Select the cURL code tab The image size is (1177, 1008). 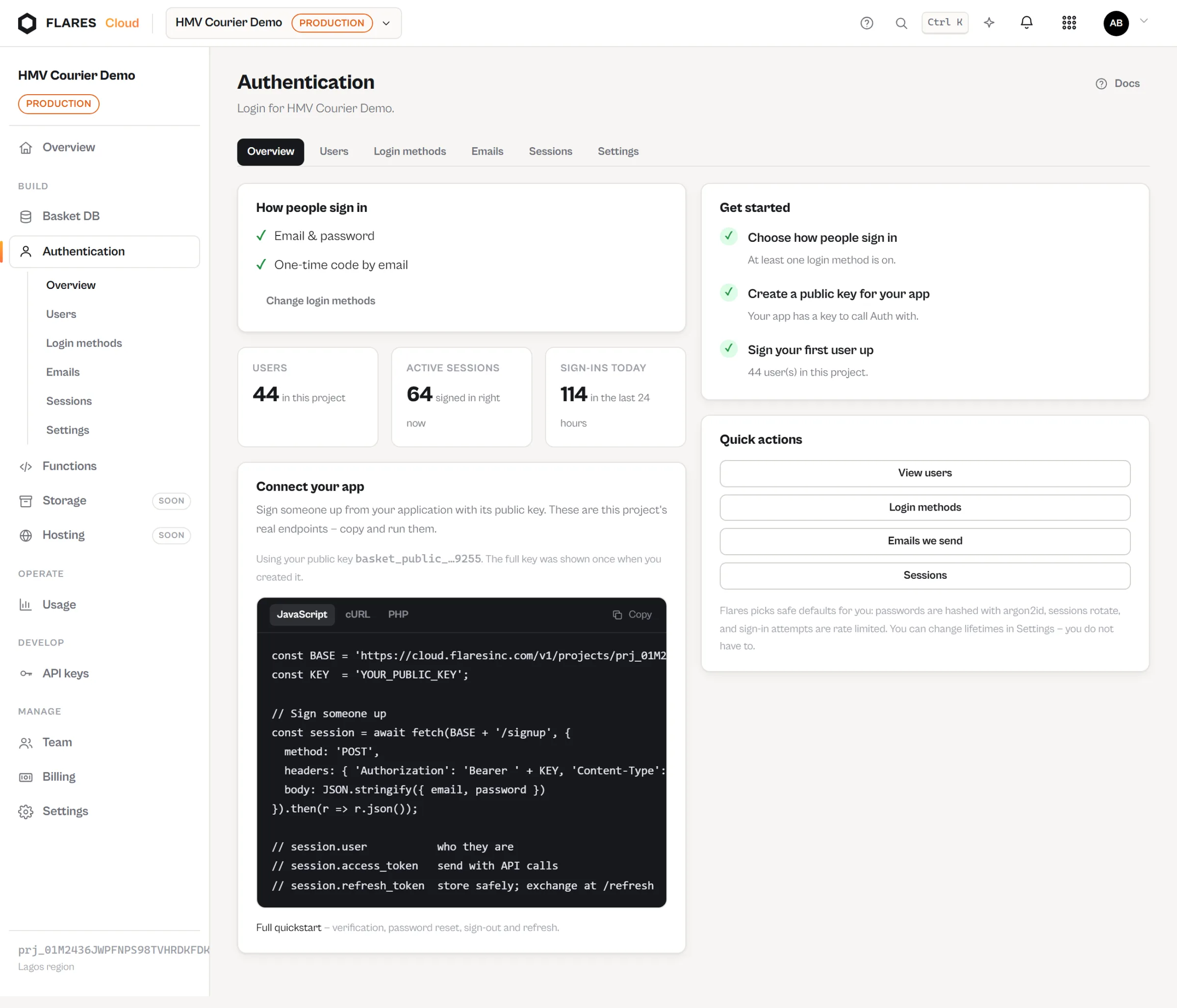pyautogui.click(x=358, y=614)
